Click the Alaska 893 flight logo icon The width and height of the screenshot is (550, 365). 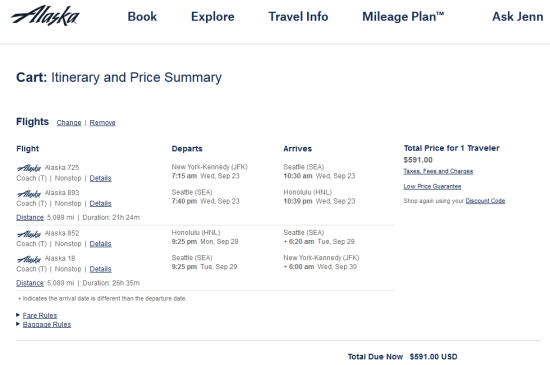click(29, 194)
